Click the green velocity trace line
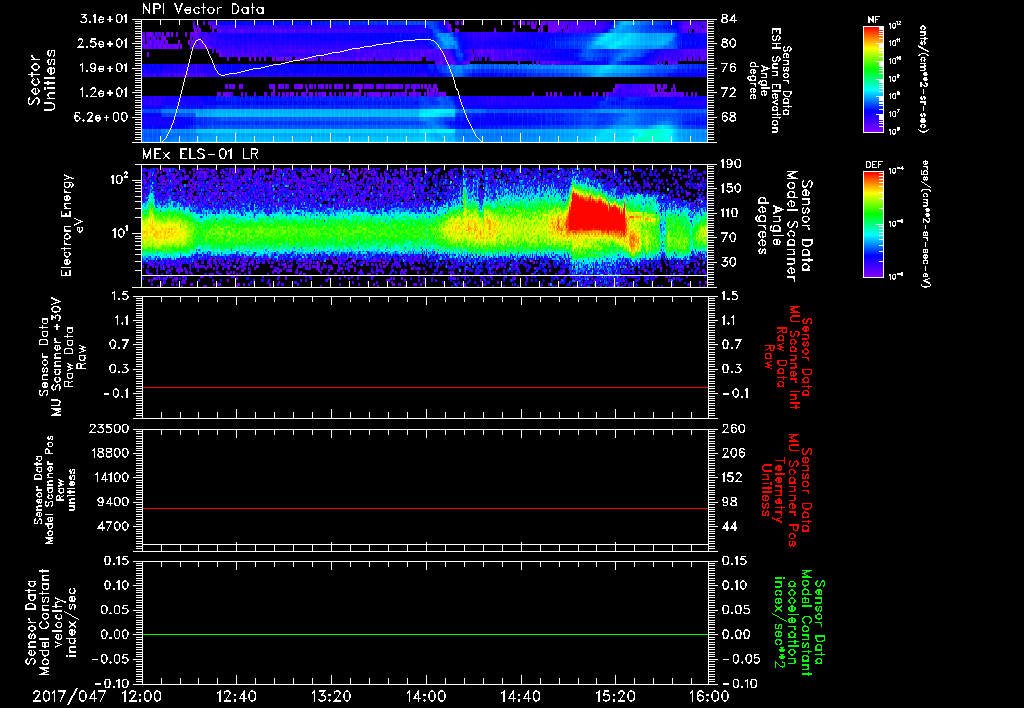The image size is (1024, 708). pos(425,634)
